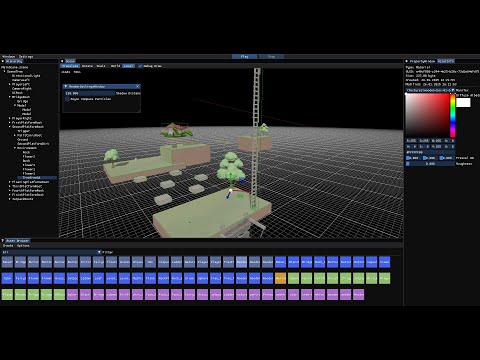
Task: Collapse the GameTree node in the hierarchy
Action: tap(5, 71)
